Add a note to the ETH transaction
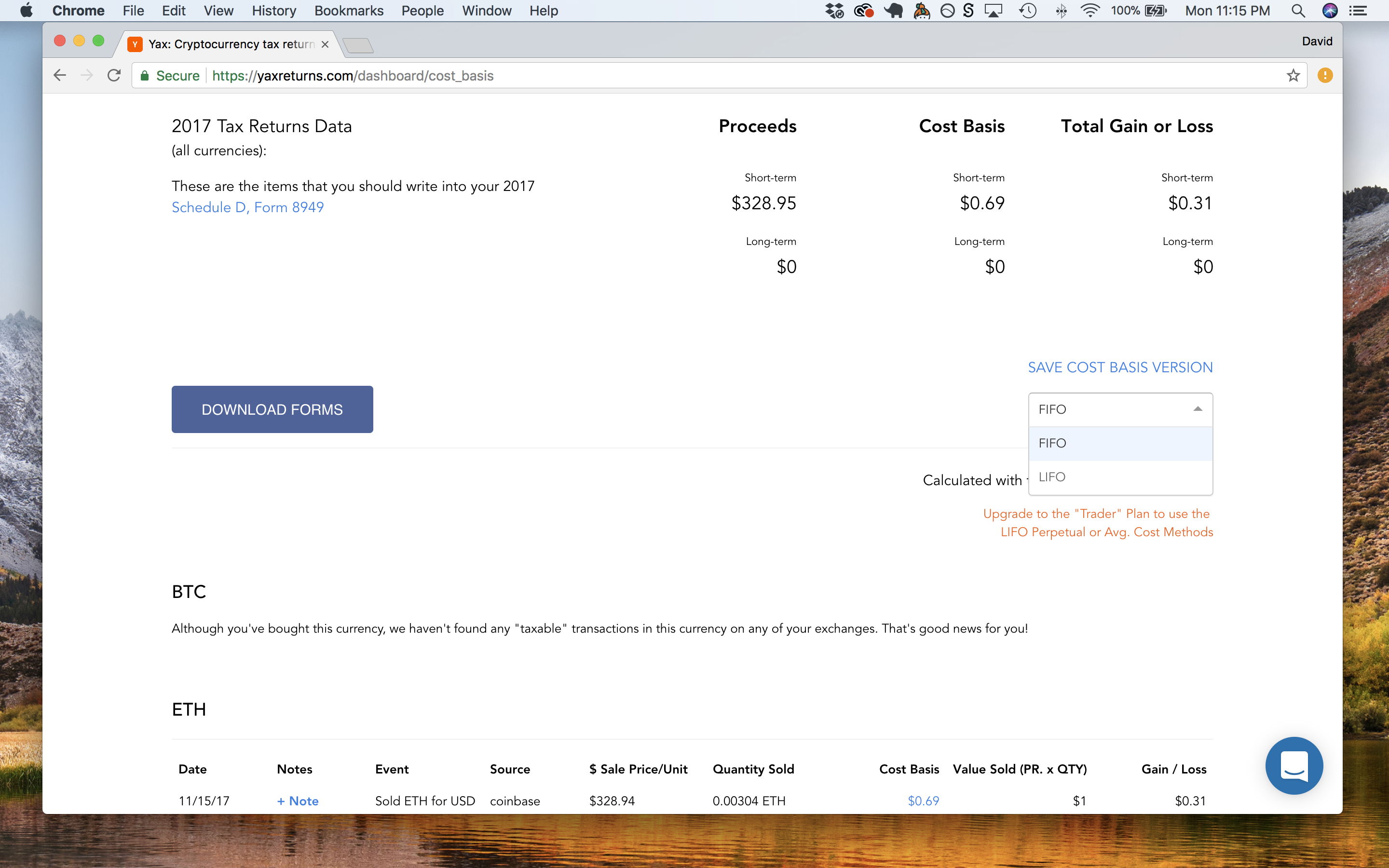This screenshot has height=868, width=1389. pyautogui.click(x=297, y=801)
